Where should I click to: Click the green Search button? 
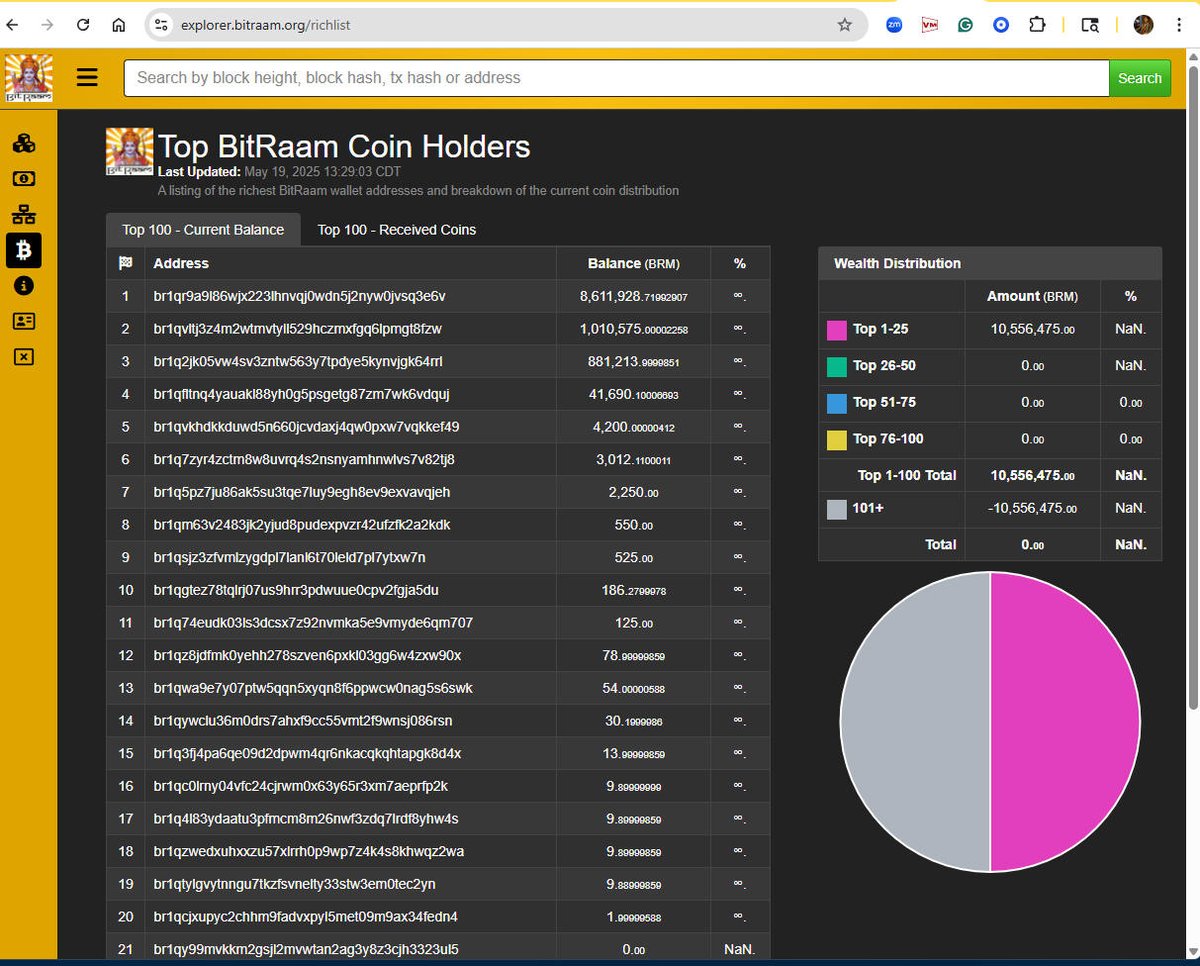[1140, 78]
